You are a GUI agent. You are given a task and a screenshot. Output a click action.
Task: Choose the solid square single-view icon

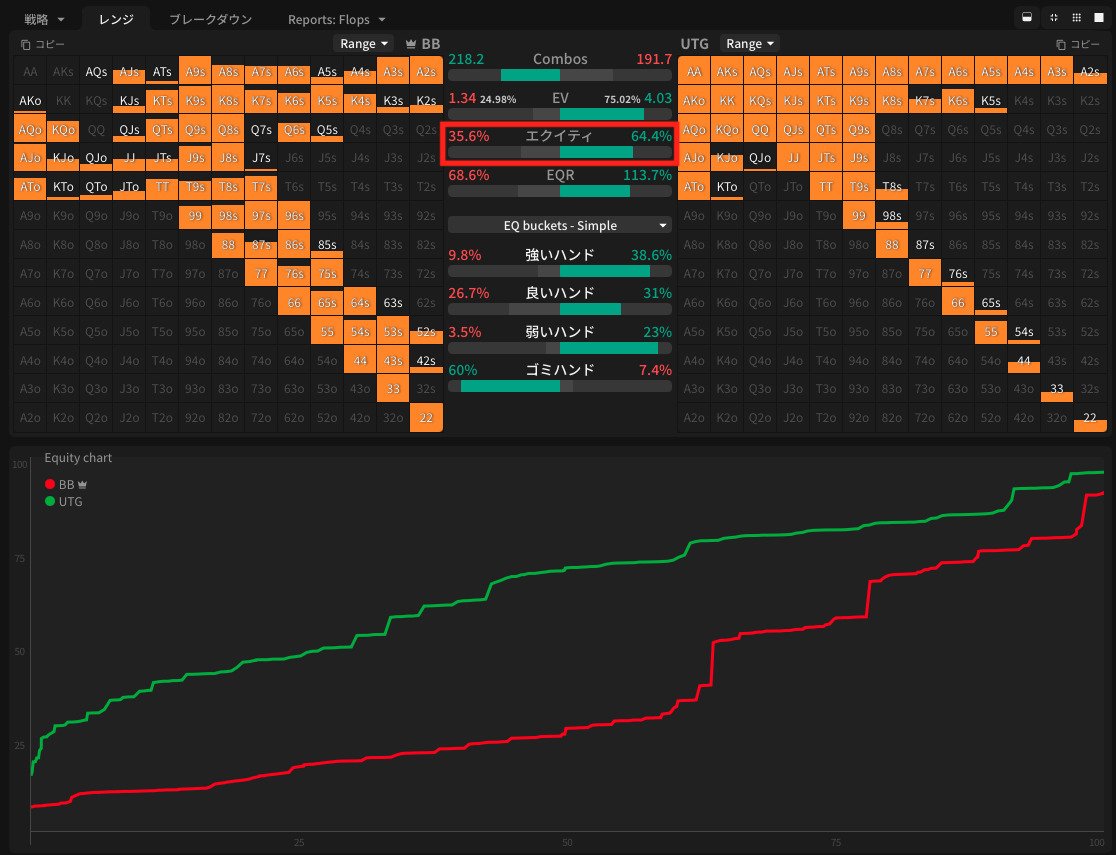1099,18
